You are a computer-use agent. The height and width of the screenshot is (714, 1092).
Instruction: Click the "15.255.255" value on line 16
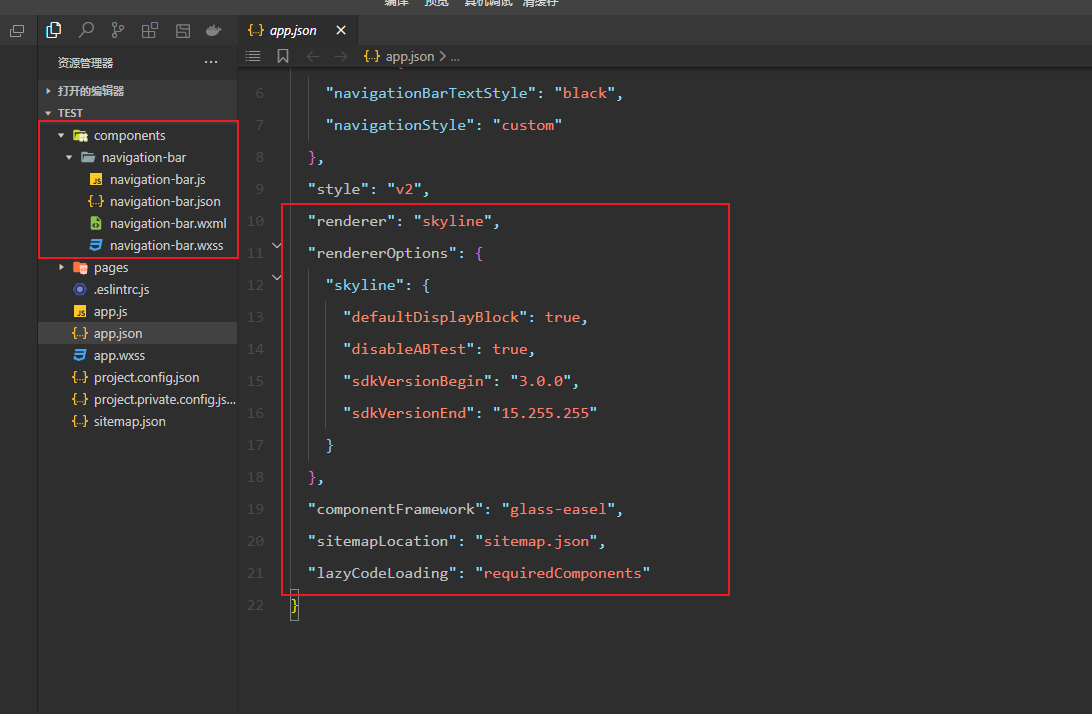(545, 413)
